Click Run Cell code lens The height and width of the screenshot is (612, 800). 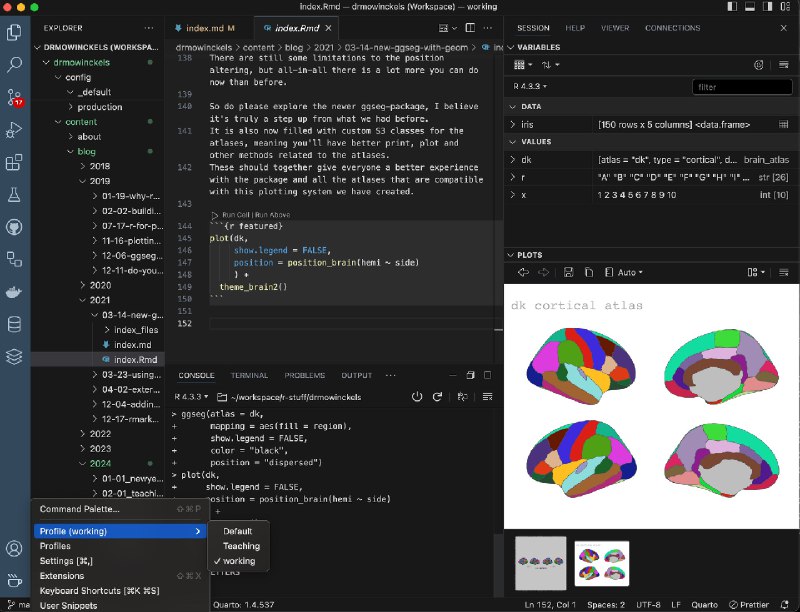235,215
